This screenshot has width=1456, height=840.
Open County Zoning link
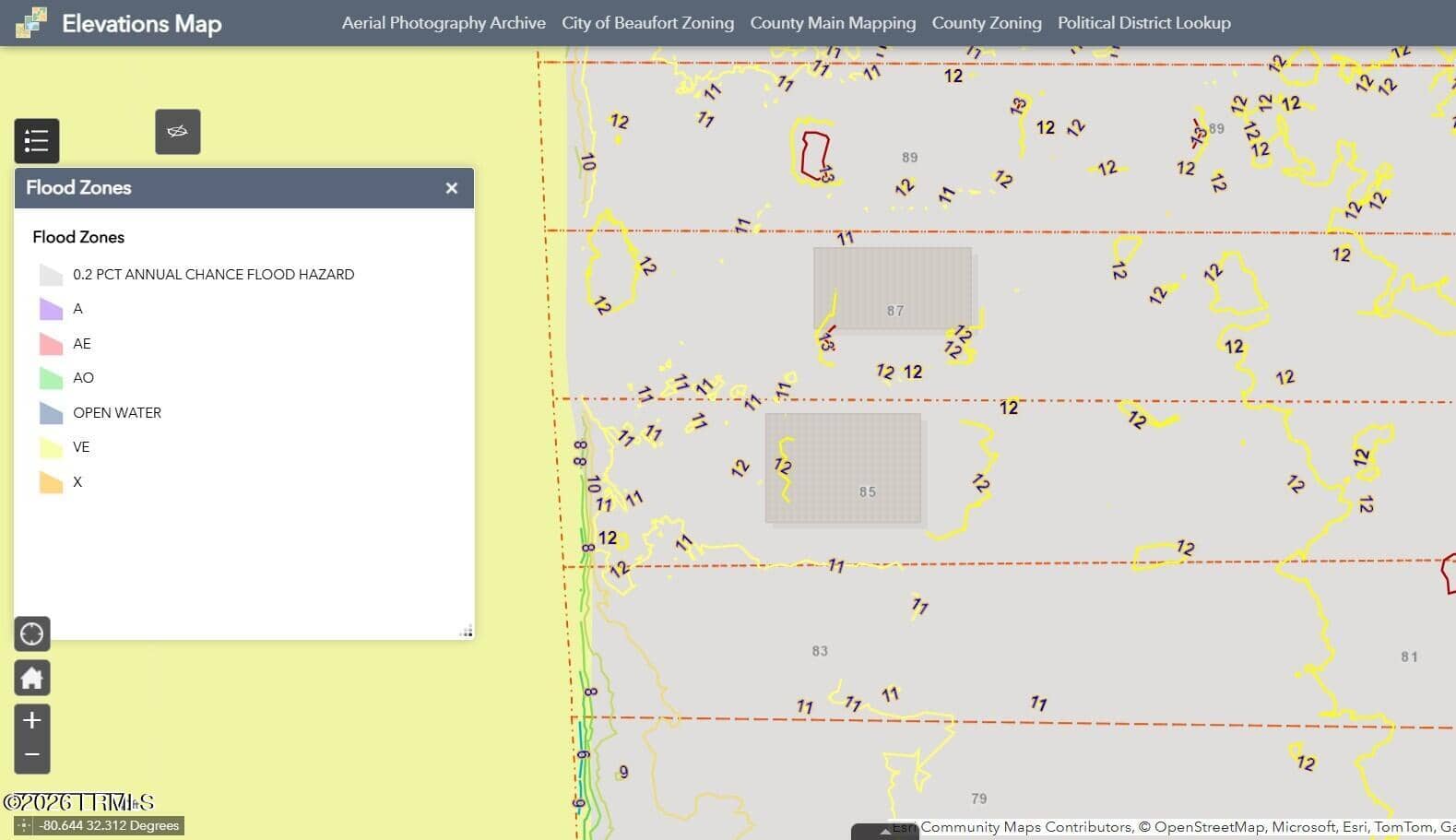click(x=987, y=23)
